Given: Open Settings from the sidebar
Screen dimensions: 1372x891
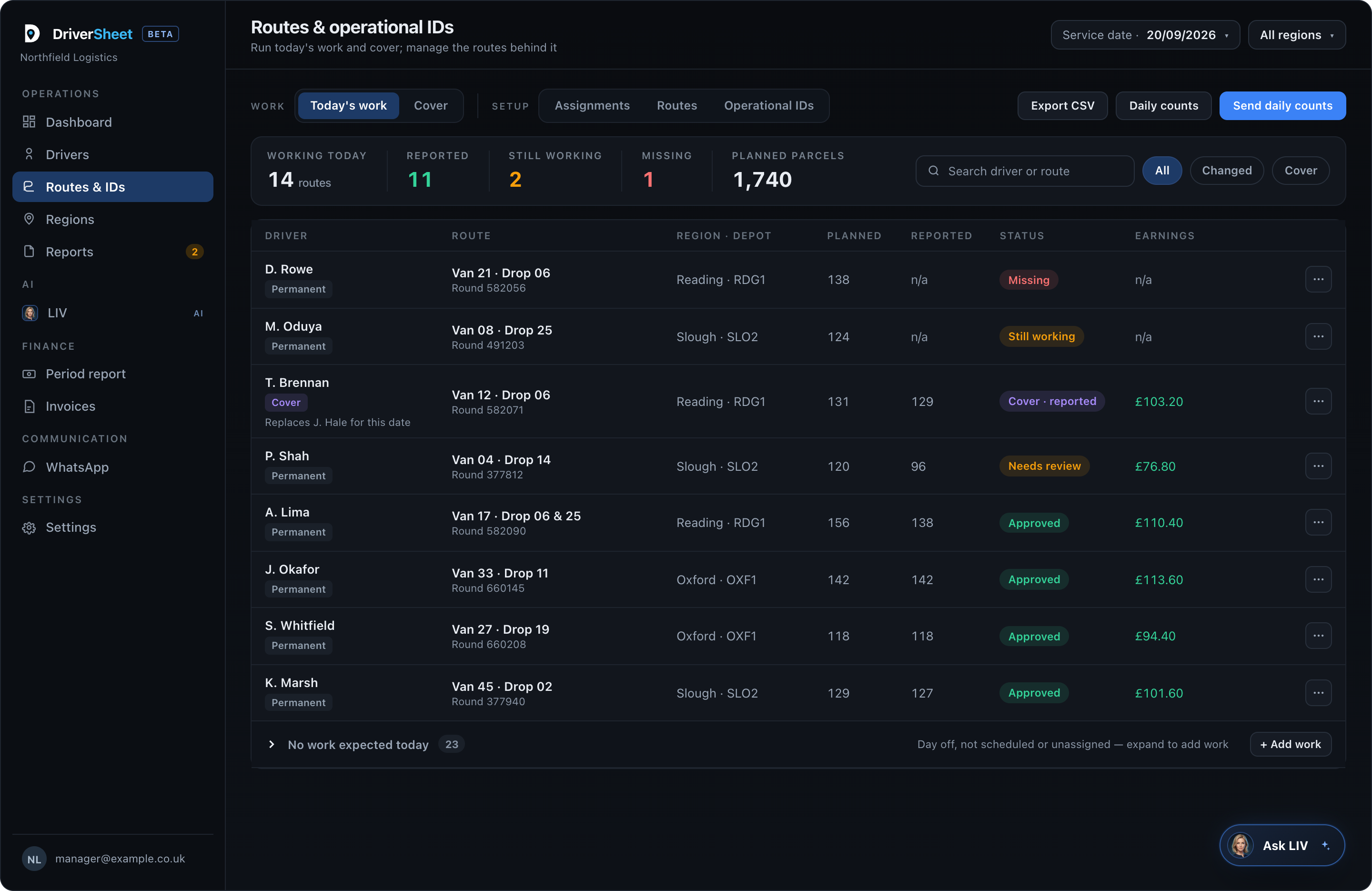Looking at the screenshot, I should click(x=112, y=527).
